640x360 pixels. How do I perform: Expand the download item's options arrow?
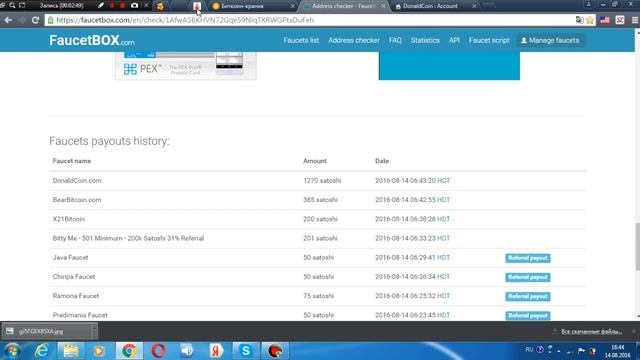tap(94, 331)
